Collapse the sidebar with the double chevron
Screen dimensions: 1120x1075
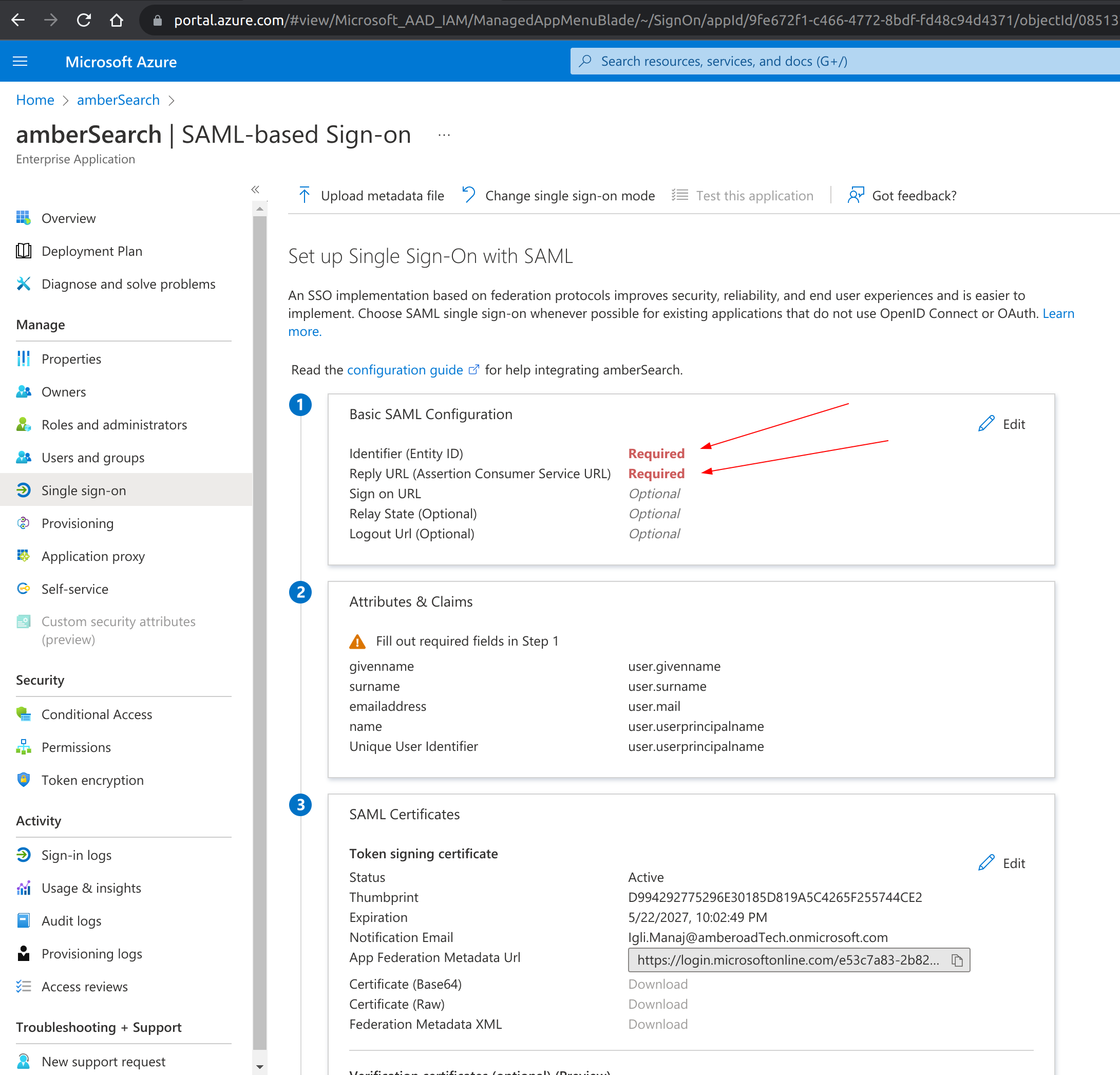255,189
